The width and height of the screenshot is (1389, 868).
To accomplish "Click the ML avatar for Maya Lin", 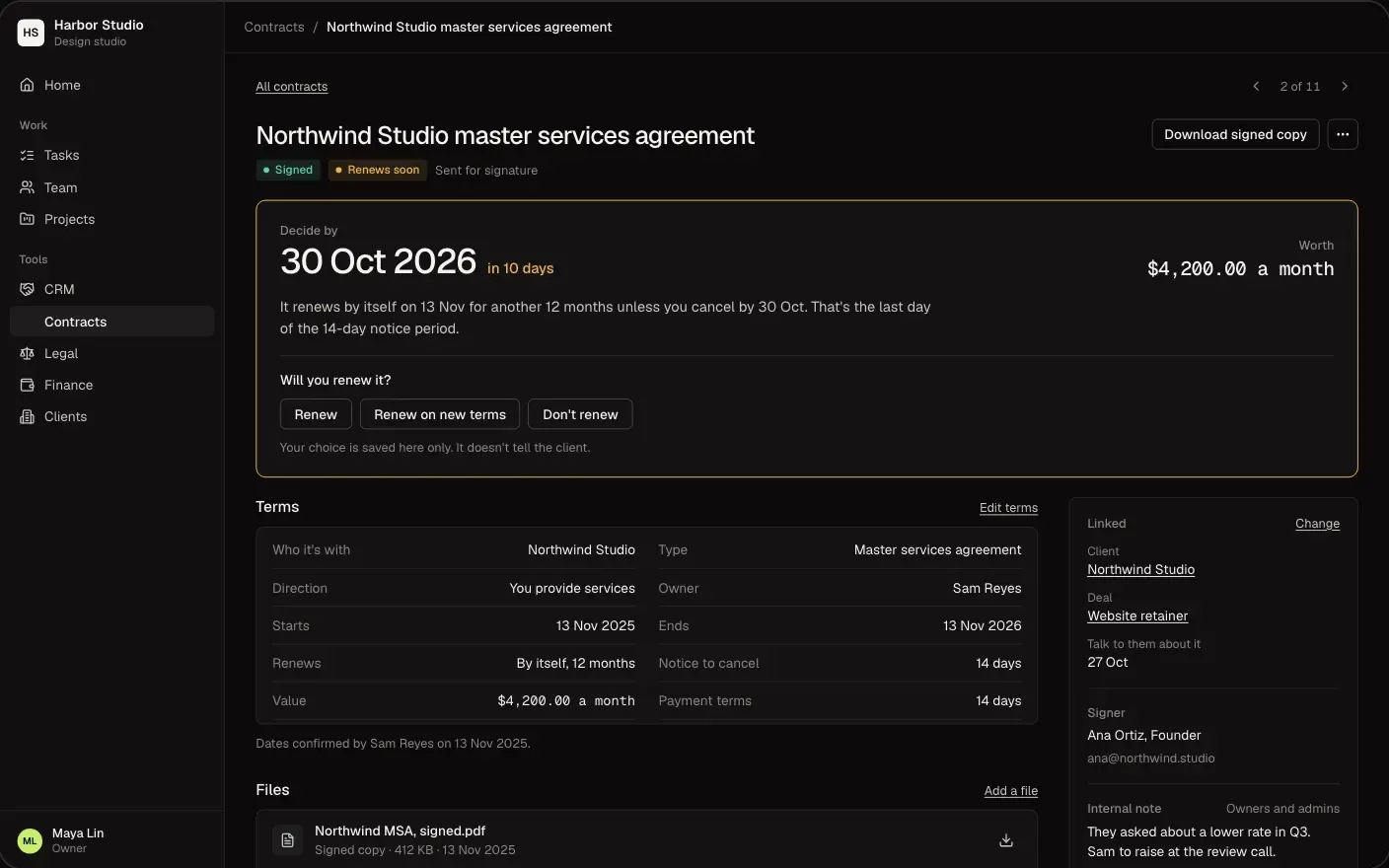I will pos(30,840).
